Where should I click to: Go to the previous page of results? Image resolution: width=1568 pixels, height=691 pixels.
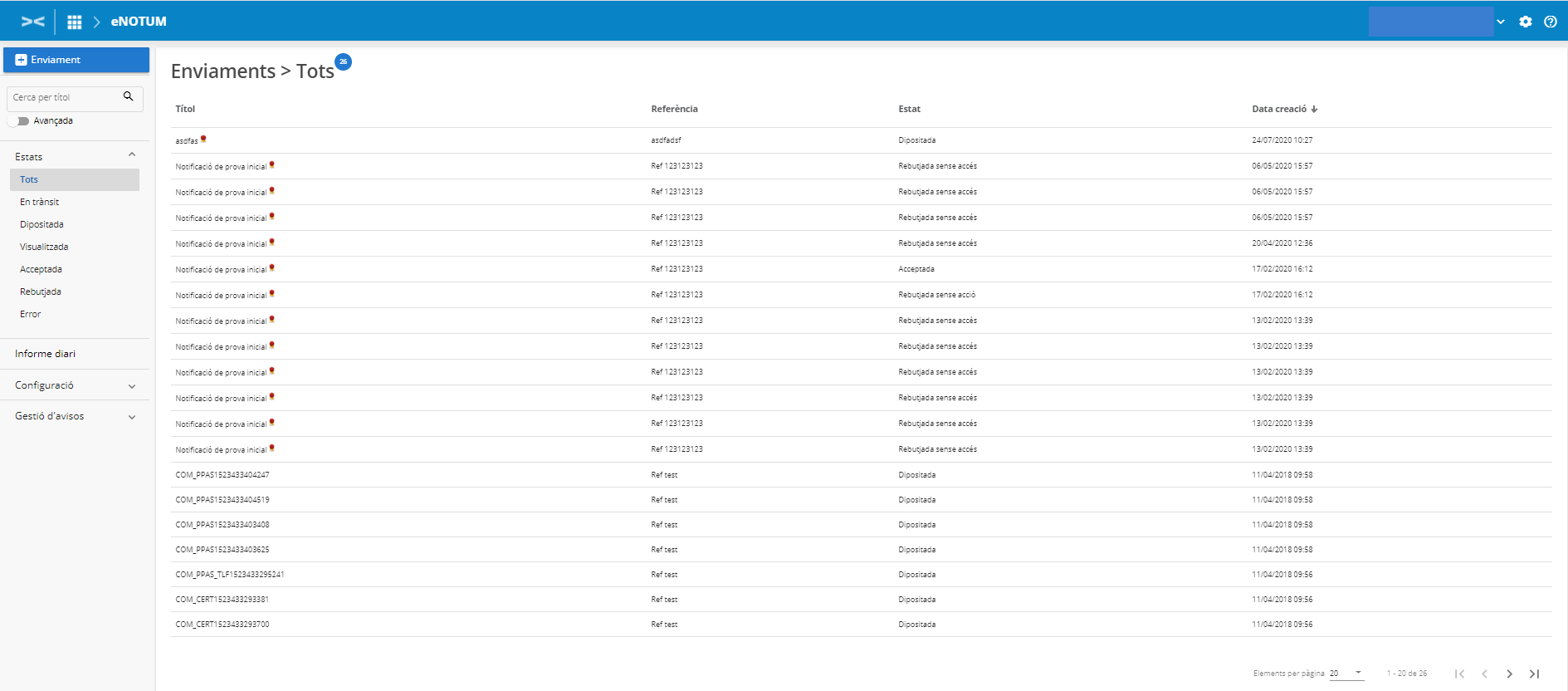1485,674
